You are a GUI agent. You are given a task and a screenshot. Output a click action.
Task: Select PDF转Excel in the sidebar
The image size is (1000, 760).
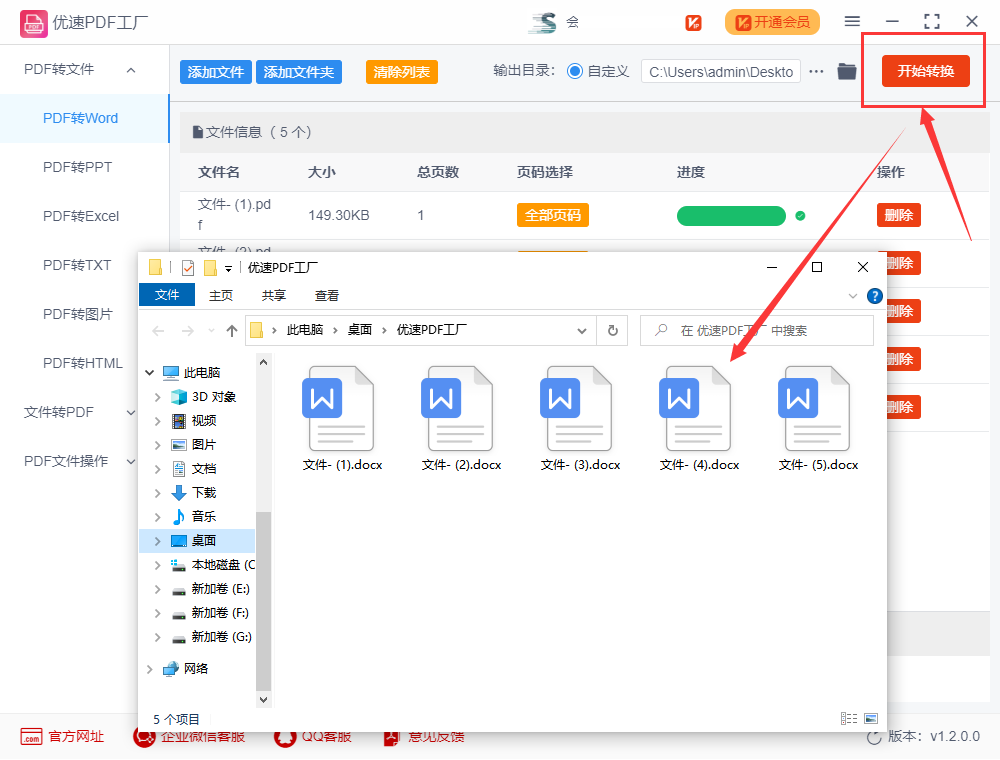tap(81, 216)
